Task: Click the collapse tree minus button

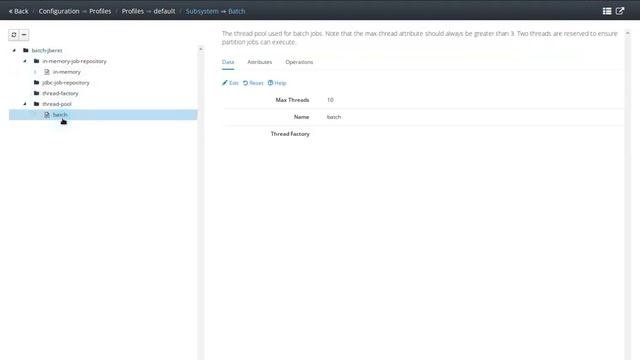Action: [24, 35]
